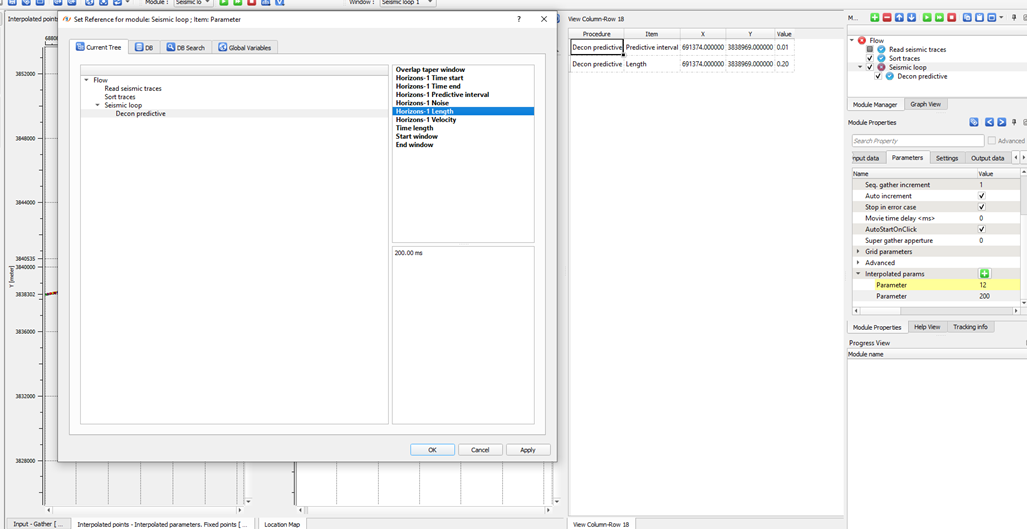Viewport: 1027px width, 529px height.
Task: Click Value cell 0.20 in View Column-Row table
Action: pos(783,64)
